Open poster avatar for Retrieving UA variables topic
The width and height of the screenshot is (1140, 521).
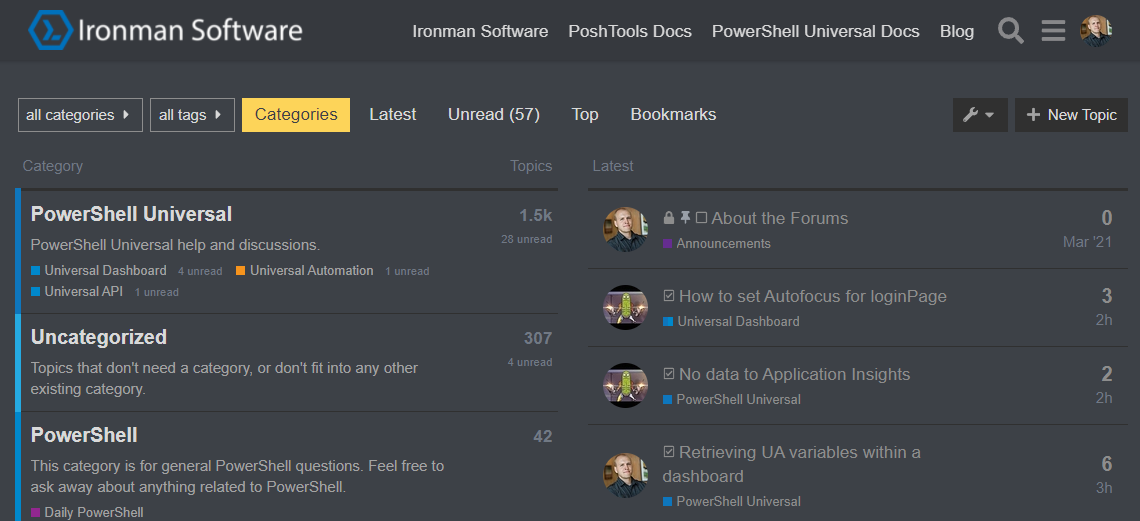[x=625, y=475]
